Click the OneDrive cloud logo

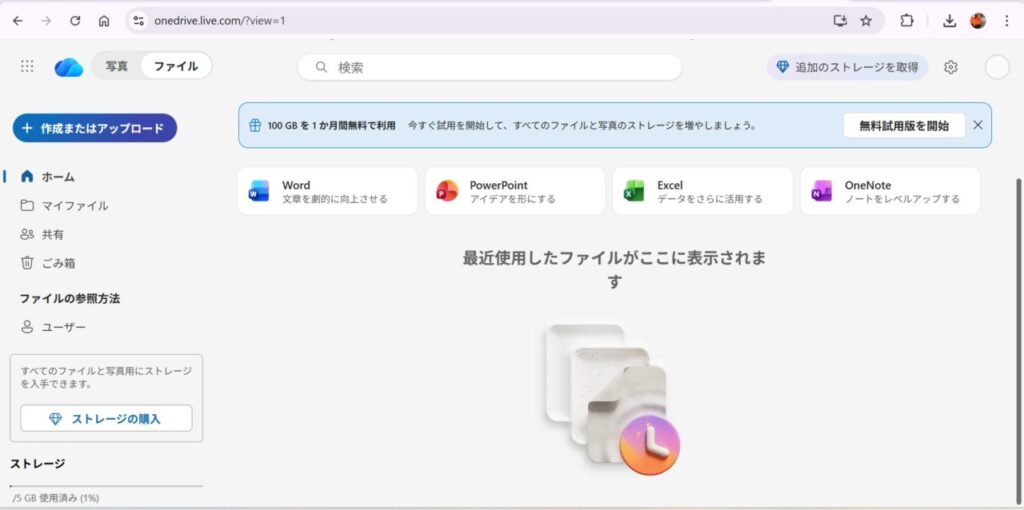(68, 67)
